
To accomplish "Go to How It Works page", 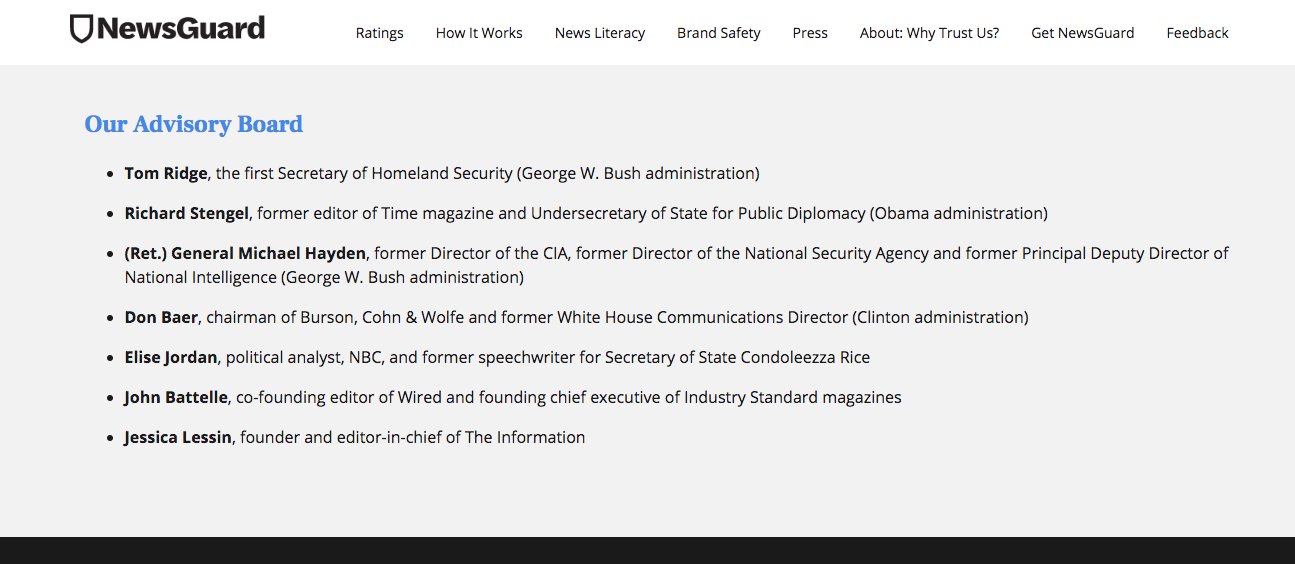I will tap(479, 33).
